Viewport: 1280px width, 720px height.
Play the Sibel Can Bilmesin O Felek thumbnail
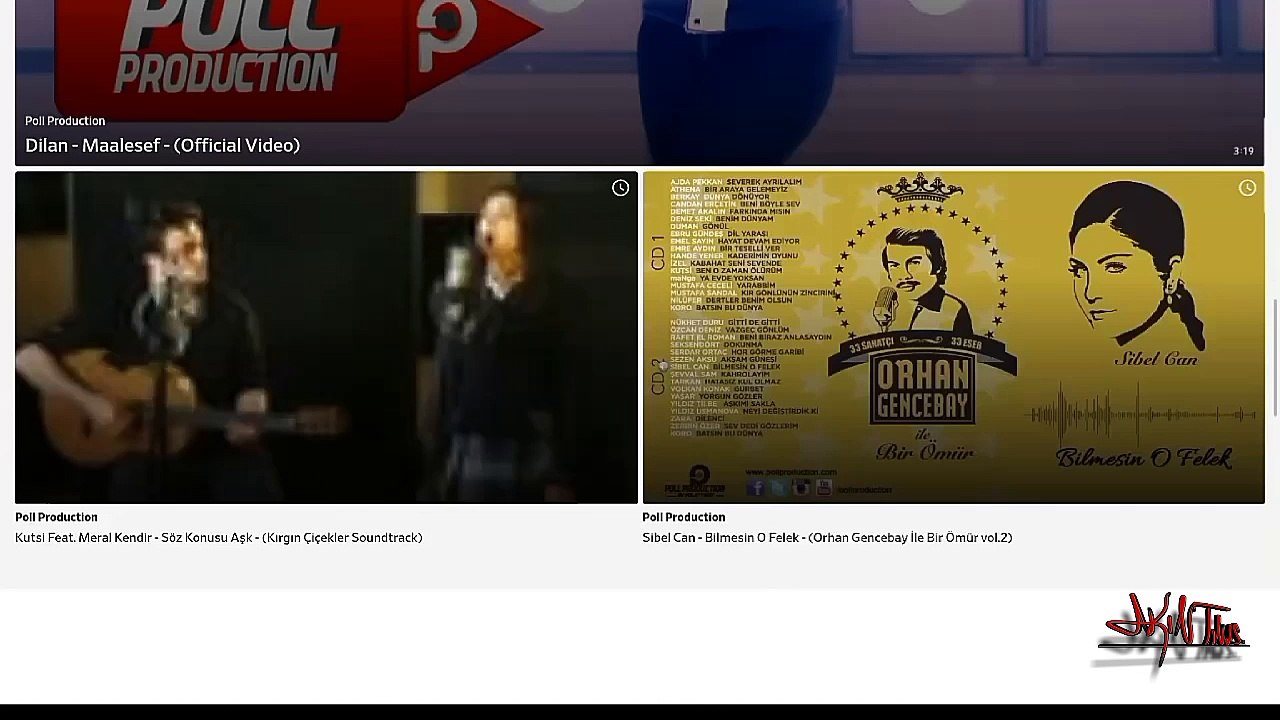click(x=953, y=337)
